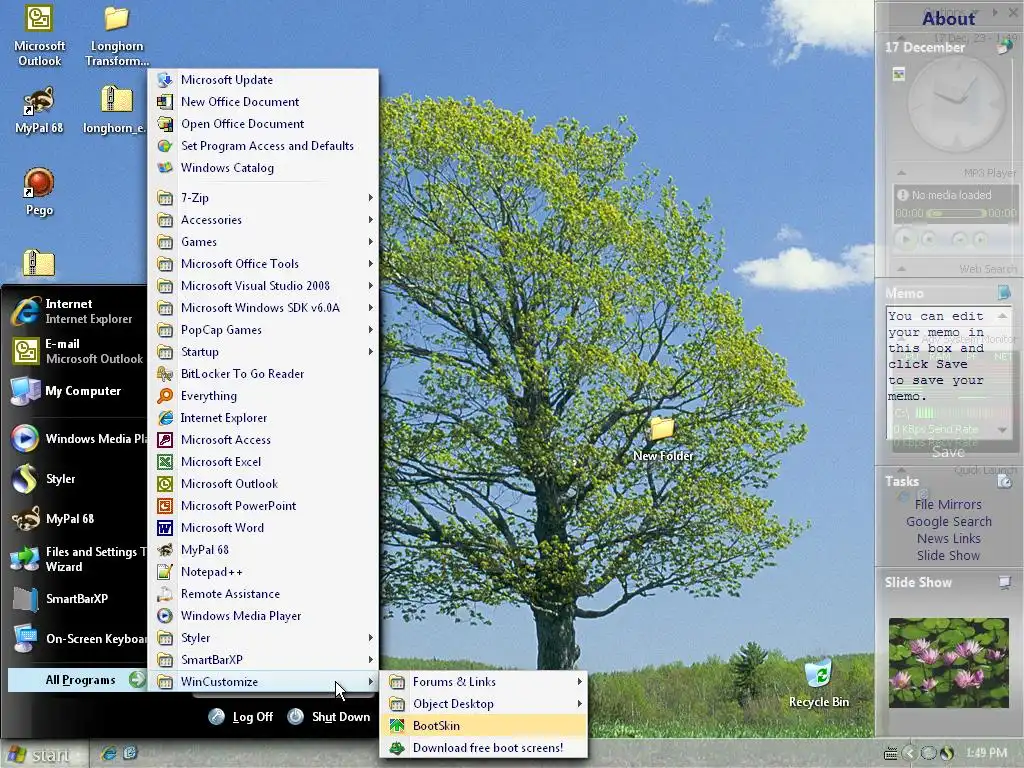This screenshot has width=1024, height=768.
Task: Click the MP3 player play button
Action: (x=905, y=240)
